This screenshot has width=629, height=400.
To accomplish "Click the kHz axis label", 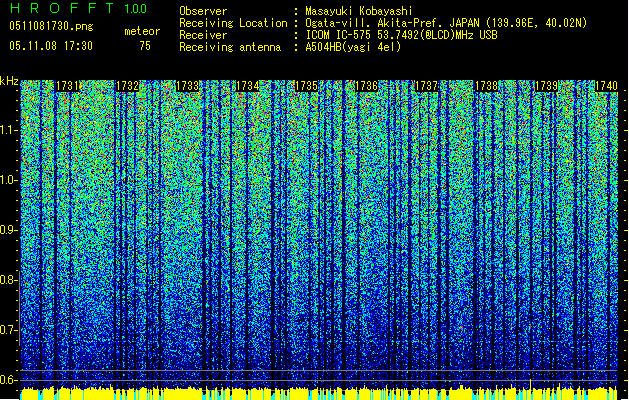I will [x=9, y=81].
